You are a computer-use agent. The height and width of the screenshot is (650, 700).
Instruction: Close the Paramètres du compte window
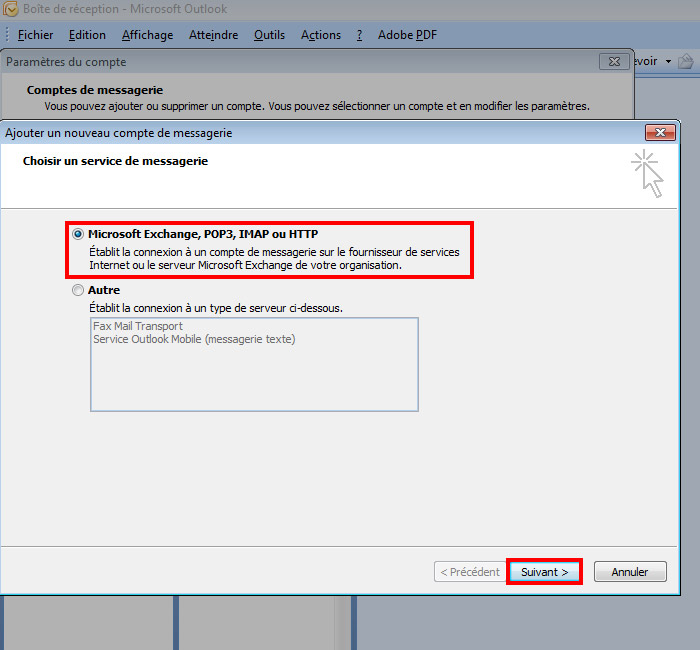coord(614,62)
